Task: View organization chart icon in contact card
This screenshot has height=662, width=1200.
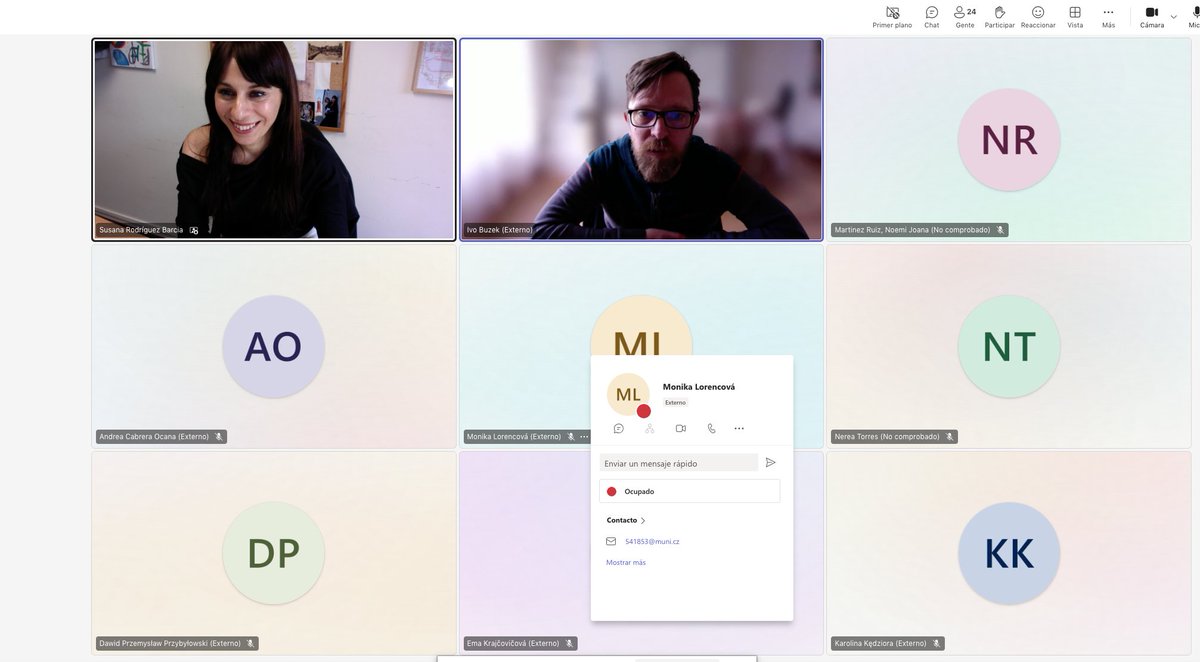Action: 650,428
